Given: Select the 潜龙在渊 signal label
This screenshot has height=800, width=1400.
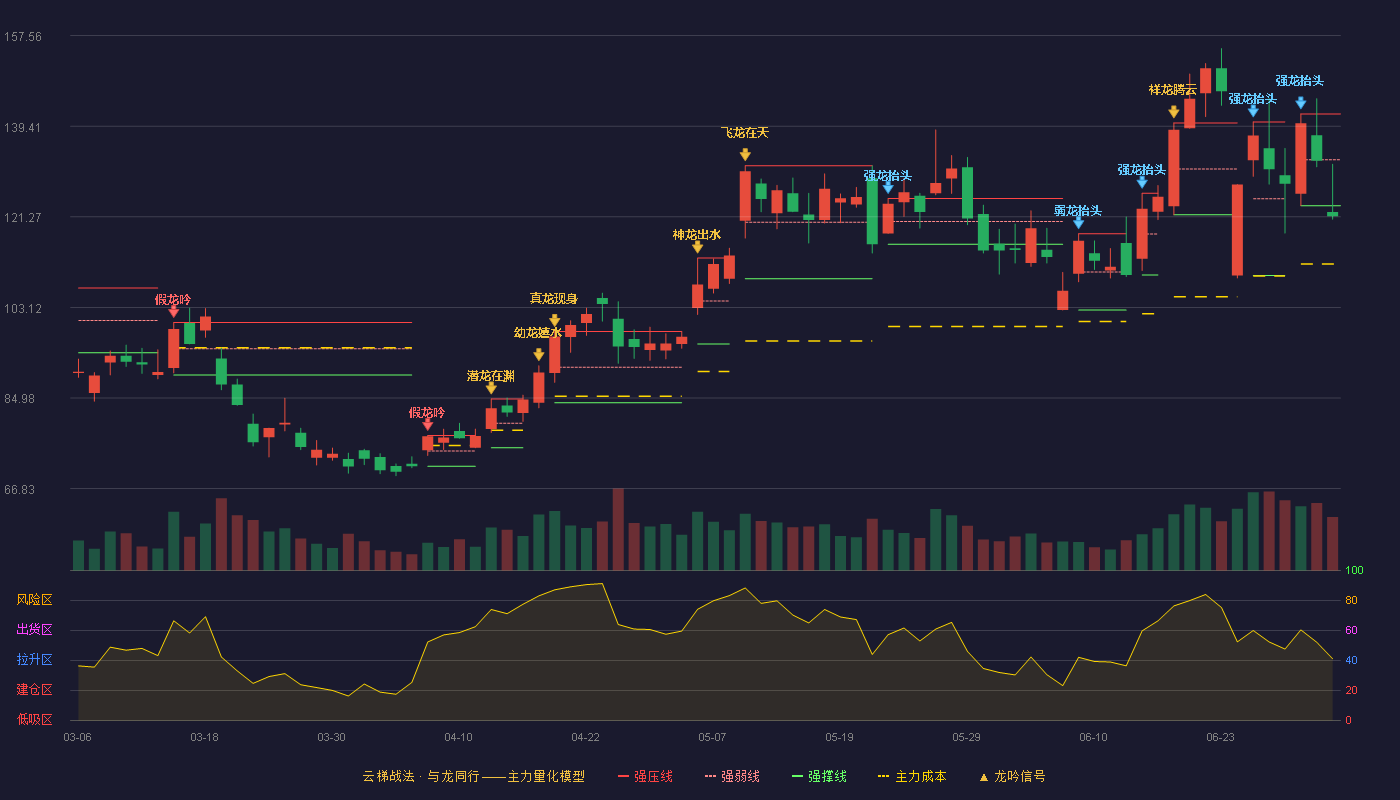Looking at the screenshot, I should click(491, 376).
